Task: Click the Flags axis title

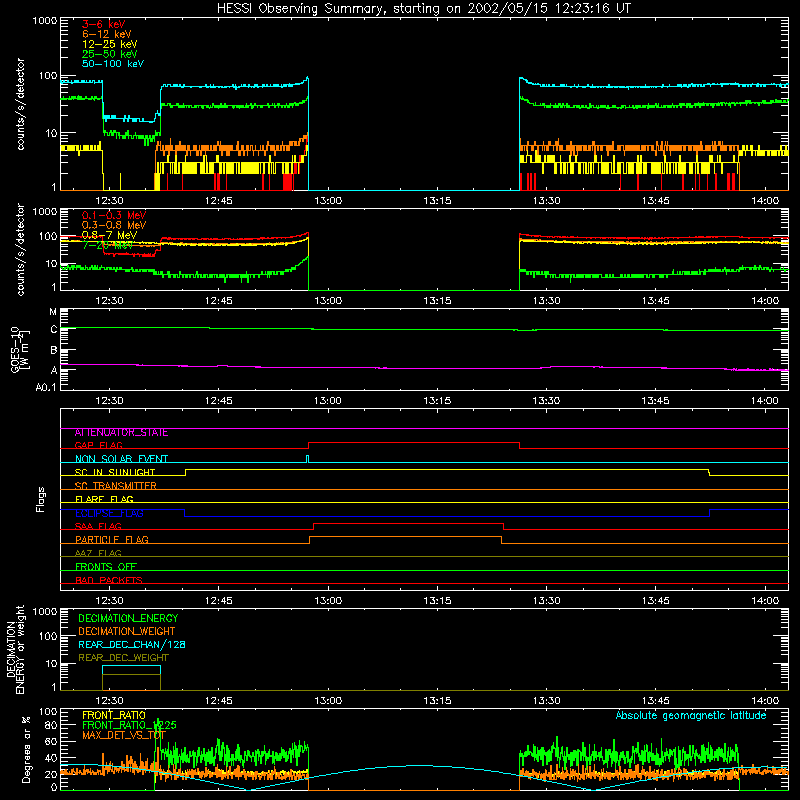Action: coord(41,499)
